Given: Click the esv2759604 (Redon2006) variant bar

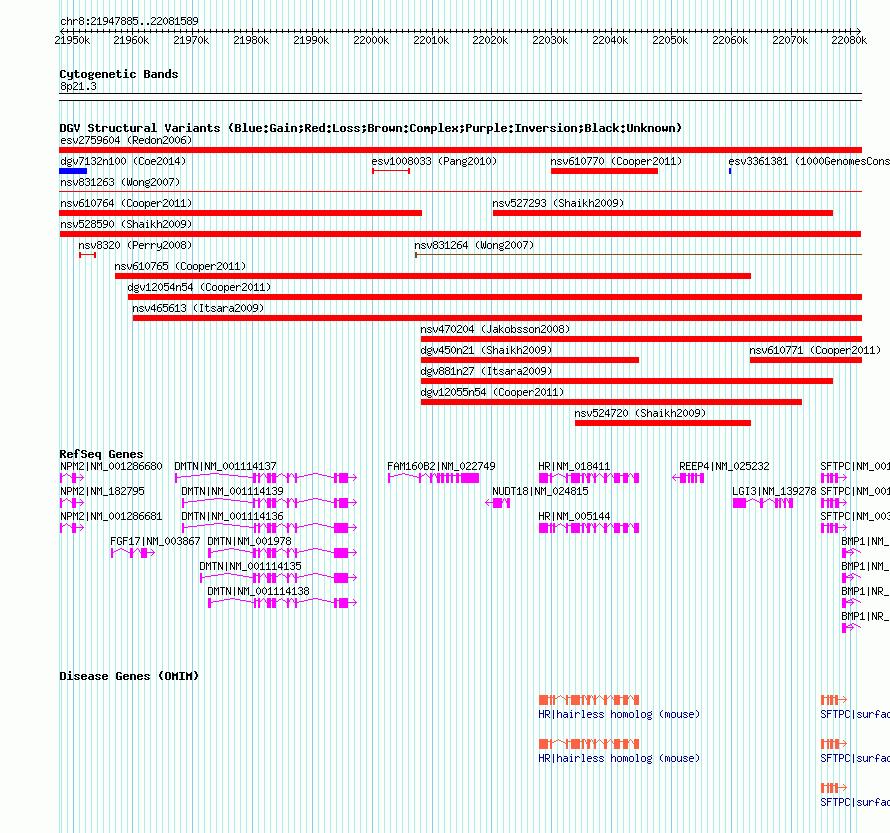Looking at the screenshot, I should pyautogui.click(x=460, y=150).
